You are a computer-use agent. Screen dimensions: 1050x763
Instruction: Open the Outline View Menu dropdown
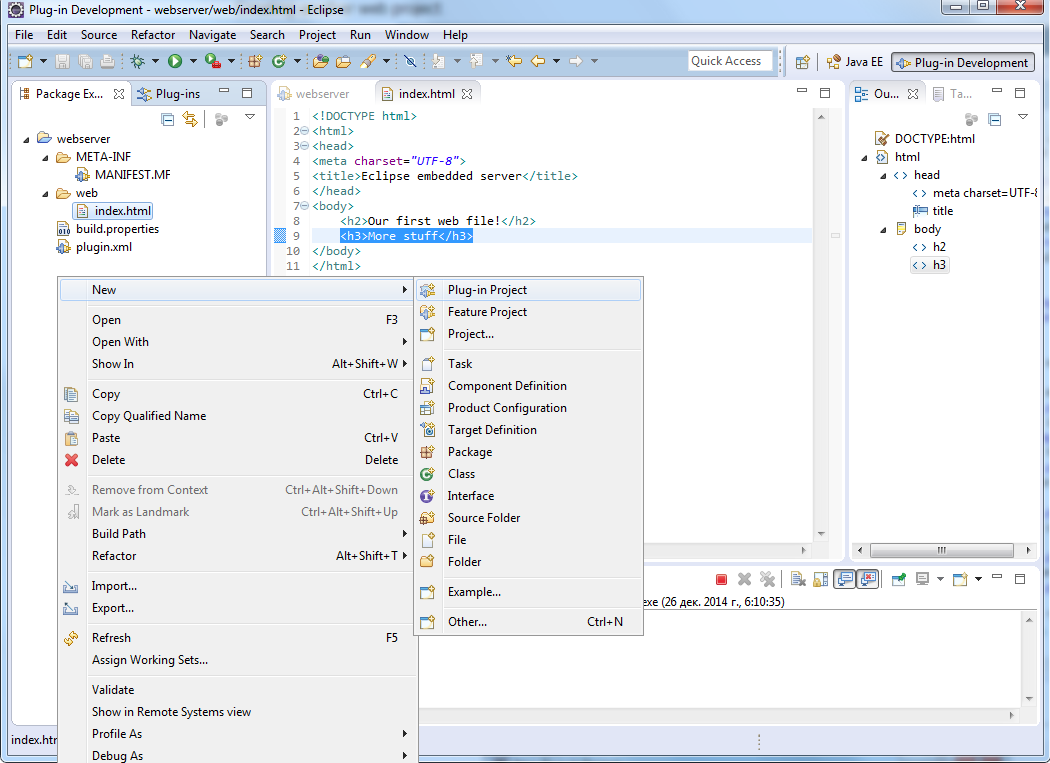click(1023, 117)
